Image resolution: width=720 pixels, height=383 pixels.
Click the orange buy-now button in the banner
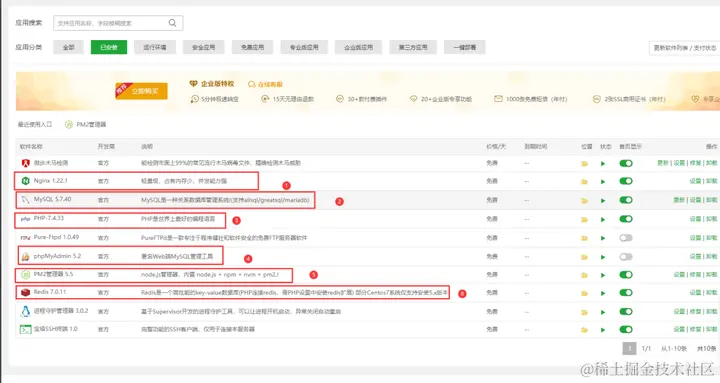click(x=141, y=91)
